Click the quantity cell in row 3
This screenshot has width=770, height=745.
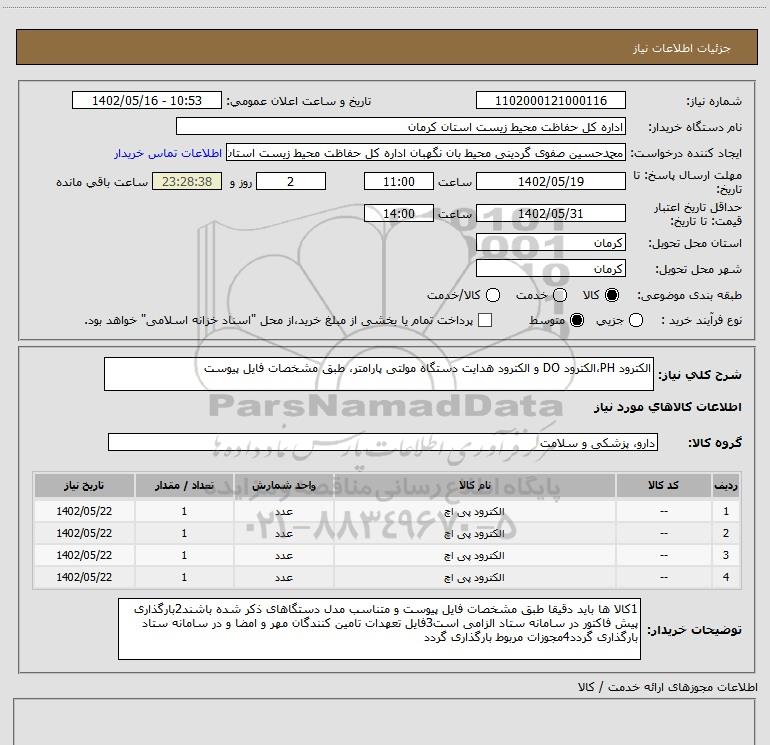click(184, 555)
